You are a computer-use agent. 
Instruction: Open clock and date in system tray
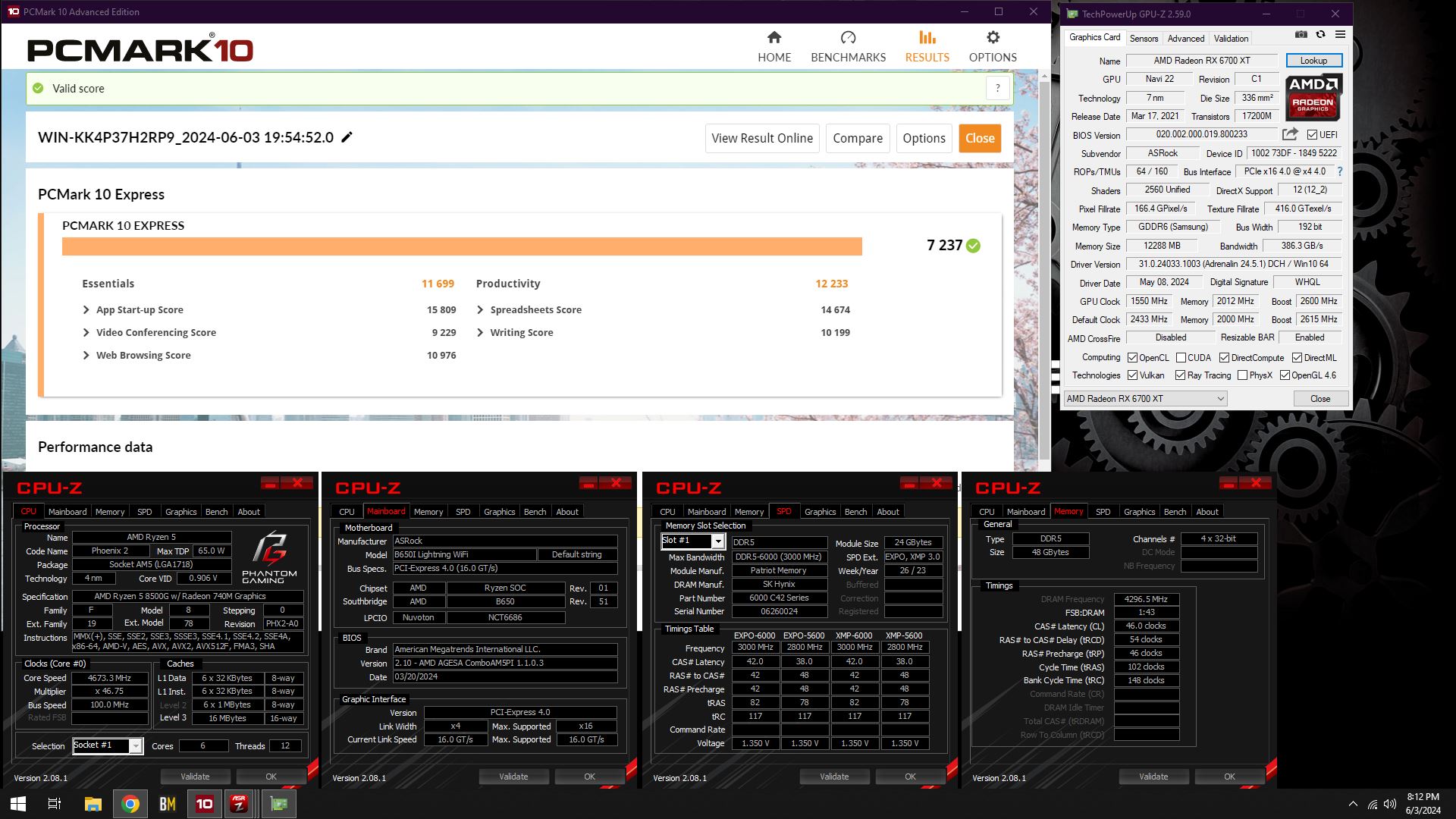point(1423,804)
